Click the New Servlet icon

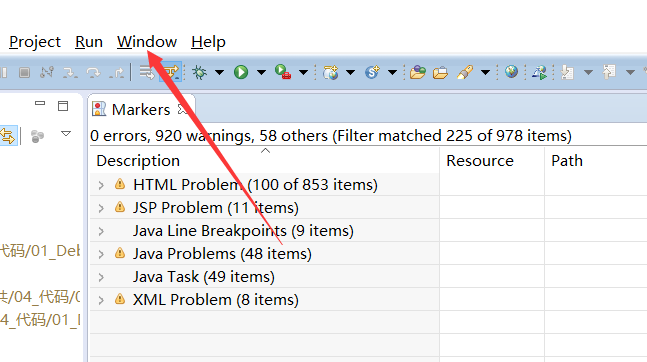pyautogui.click(x=372, y=73)
